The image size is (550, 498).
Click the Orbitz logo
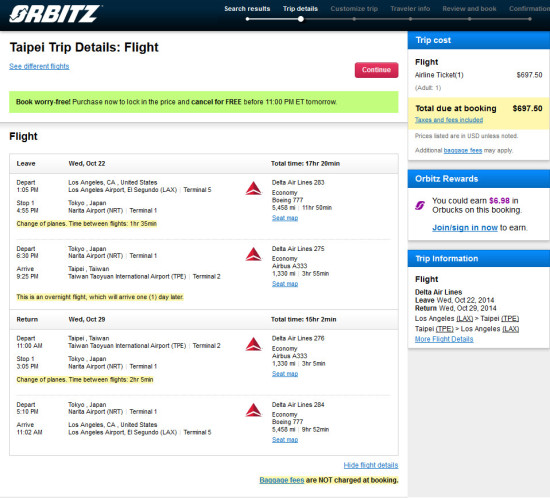point(55,14)
